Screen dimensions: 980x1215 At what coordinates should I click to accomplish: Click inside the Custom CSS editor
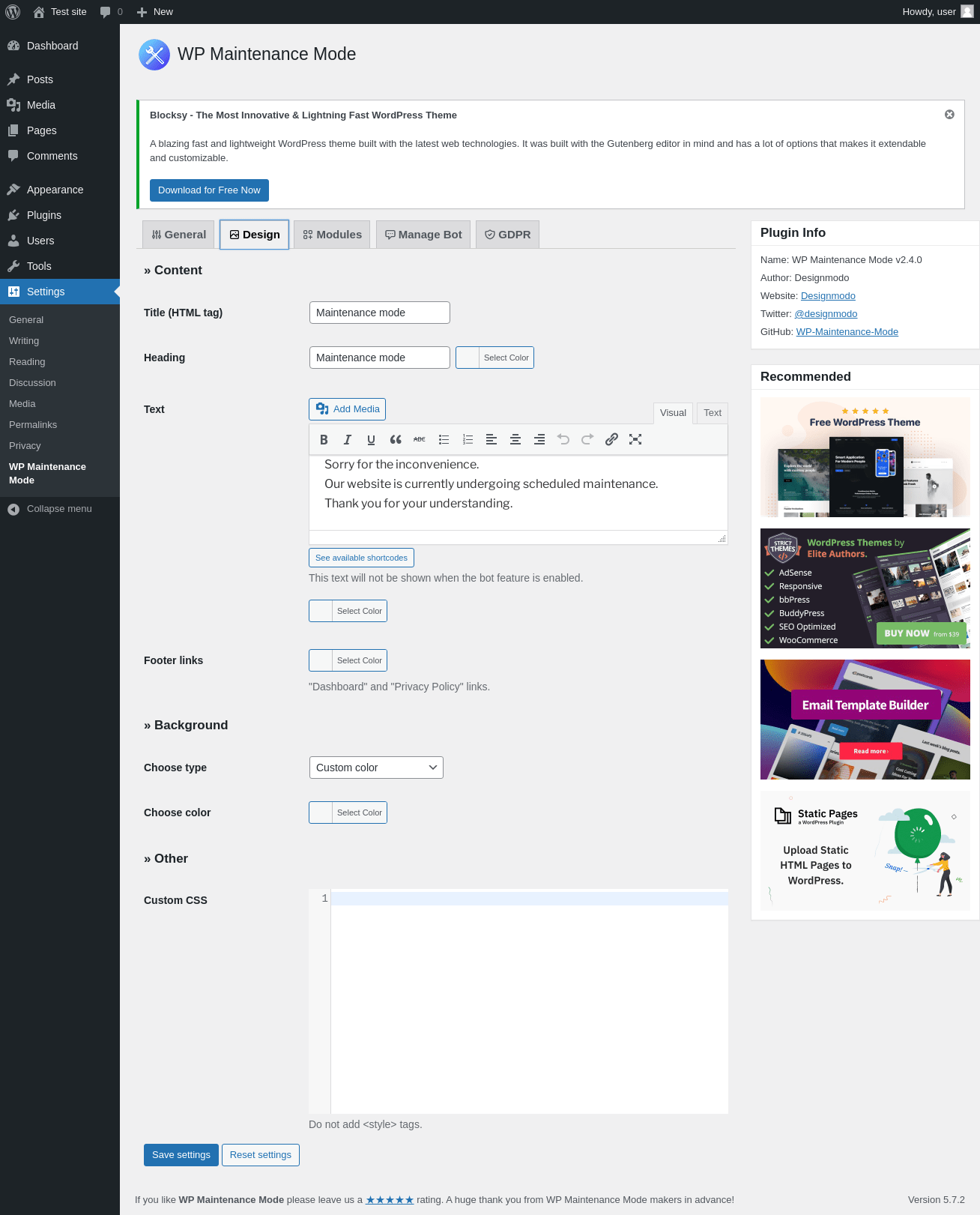[x=529, y=1001]
